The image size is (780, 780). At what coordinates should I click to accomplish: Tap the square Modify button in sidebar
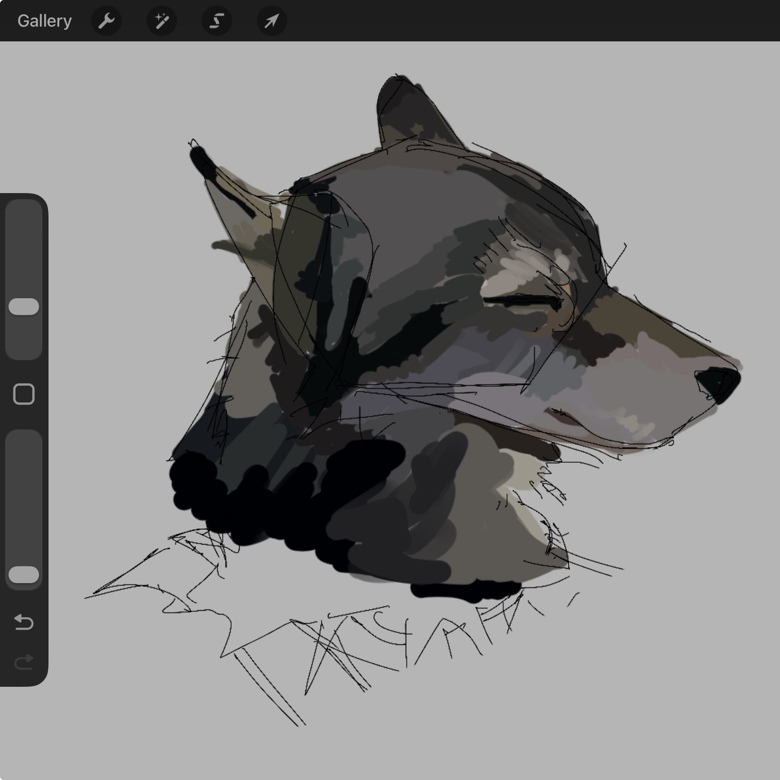point(24,394)
